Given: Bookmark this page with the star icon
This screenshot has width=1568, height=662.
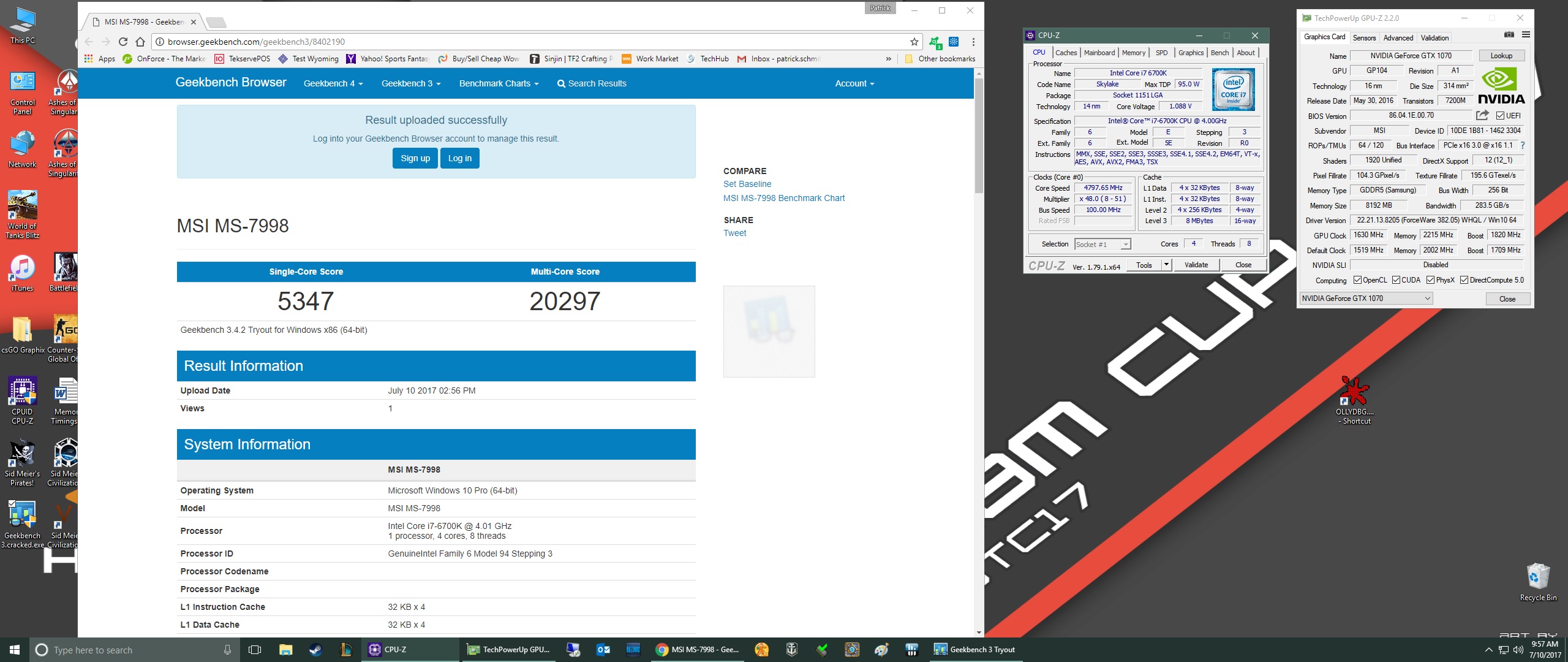Looking at the screenshot, I should coord(914,42).
